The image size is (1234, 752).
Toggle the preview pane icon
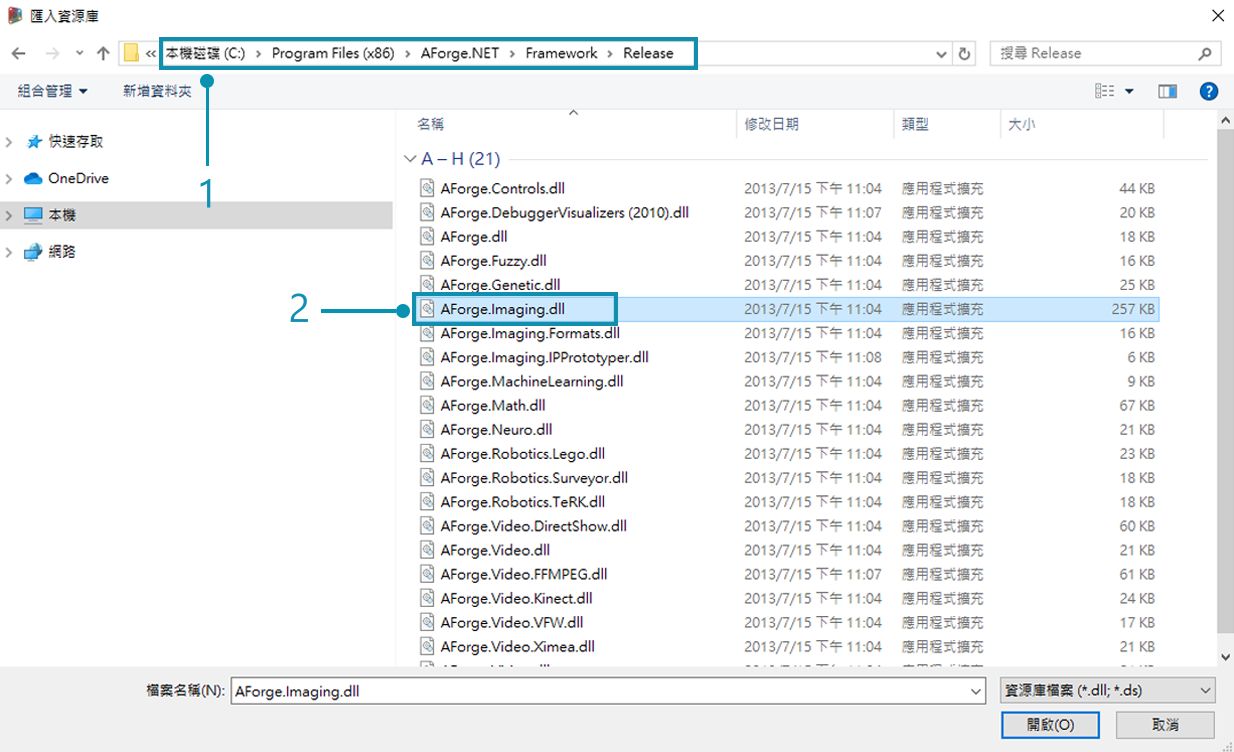point(1167,91)
